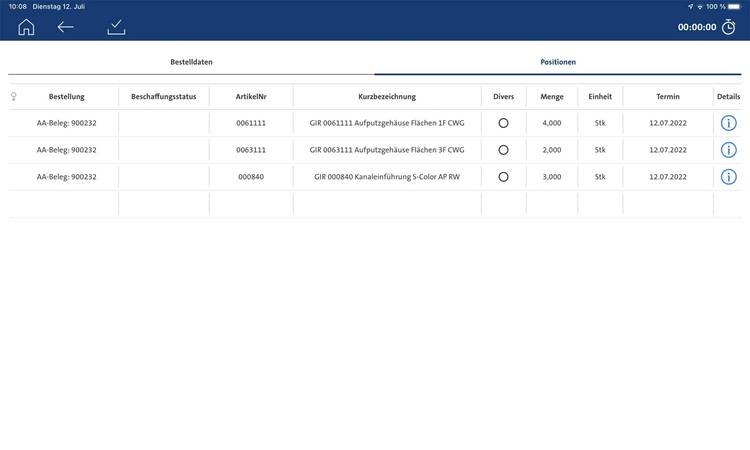This screenshot has height=450, width=750.
Task: Sort by Termin column header
Action: (x=667, y=97)
